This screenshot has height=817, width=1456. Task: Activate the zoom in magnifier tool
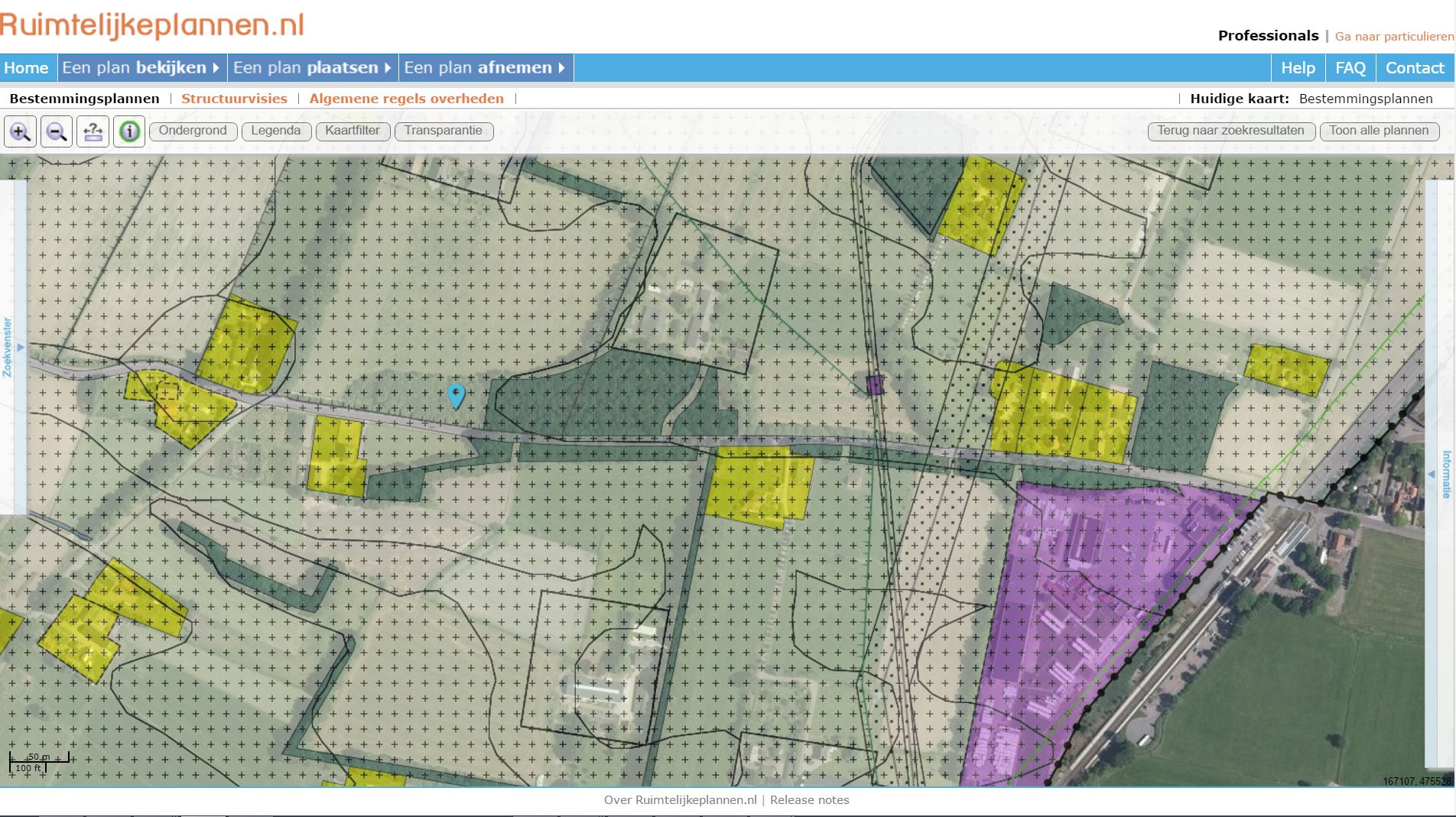(x=20, y=131)
